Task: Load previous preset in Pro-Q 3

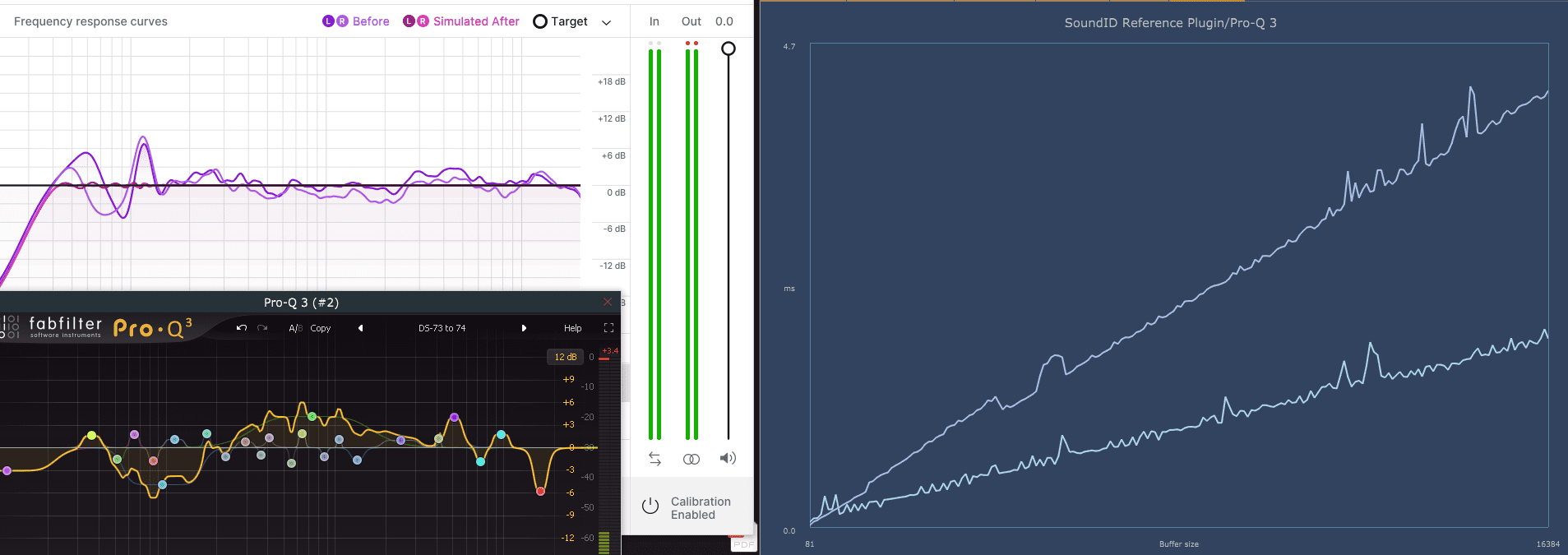Action: click(x=360, y=328)
